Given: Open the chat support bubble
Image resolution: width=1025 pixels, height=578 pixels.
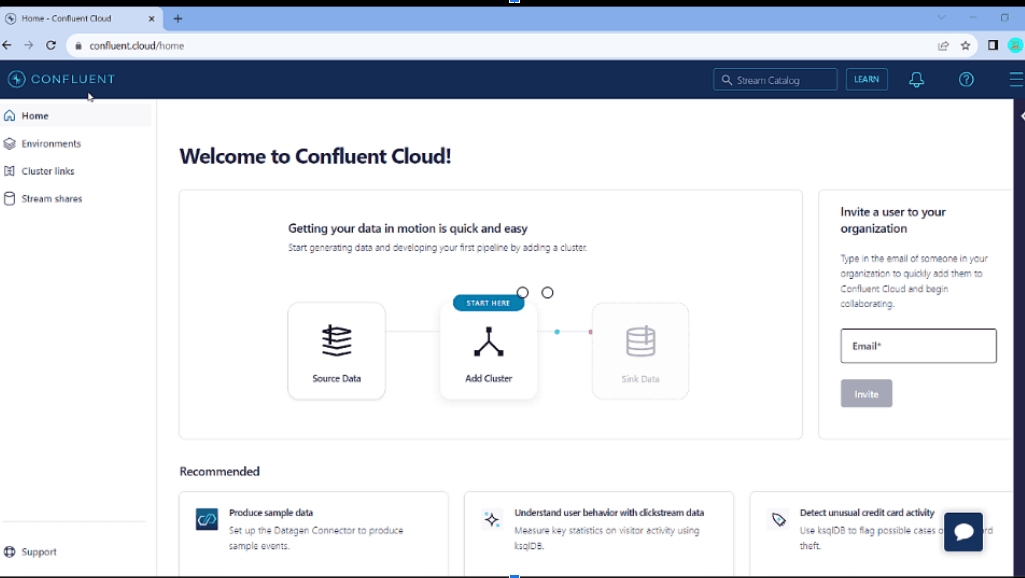Looking at the screenshot, I should coord(962,531).
